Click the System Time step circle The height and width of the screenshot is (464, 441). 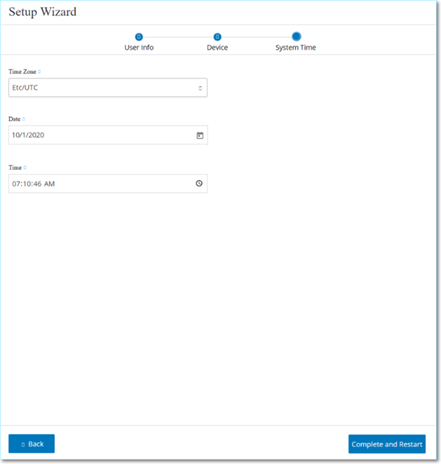coord(296,36)
